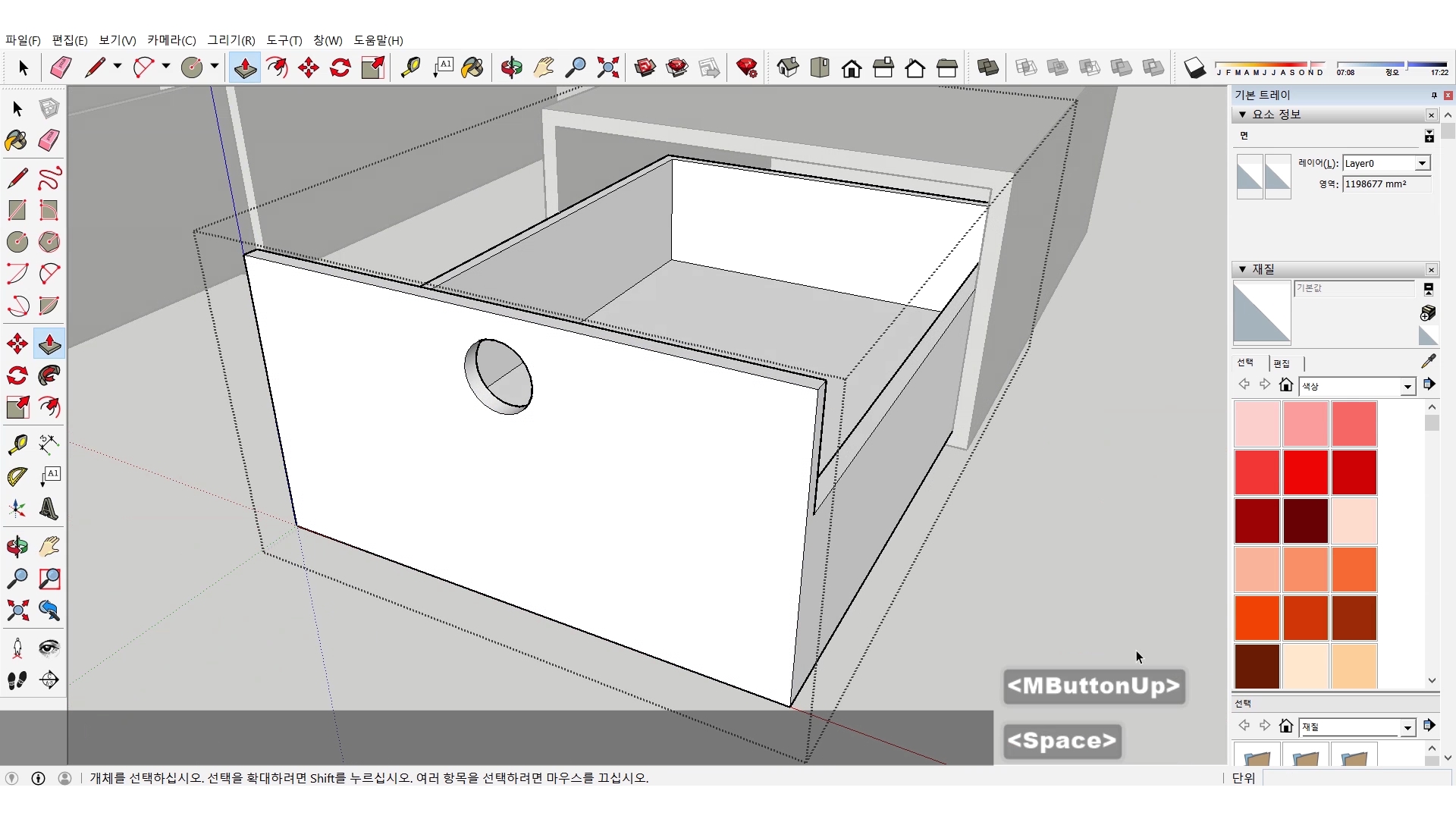Viewport: 1456px width, 819px height.
Task: Open the 색상 material library dropdown
Action: tap(1407, 387)
